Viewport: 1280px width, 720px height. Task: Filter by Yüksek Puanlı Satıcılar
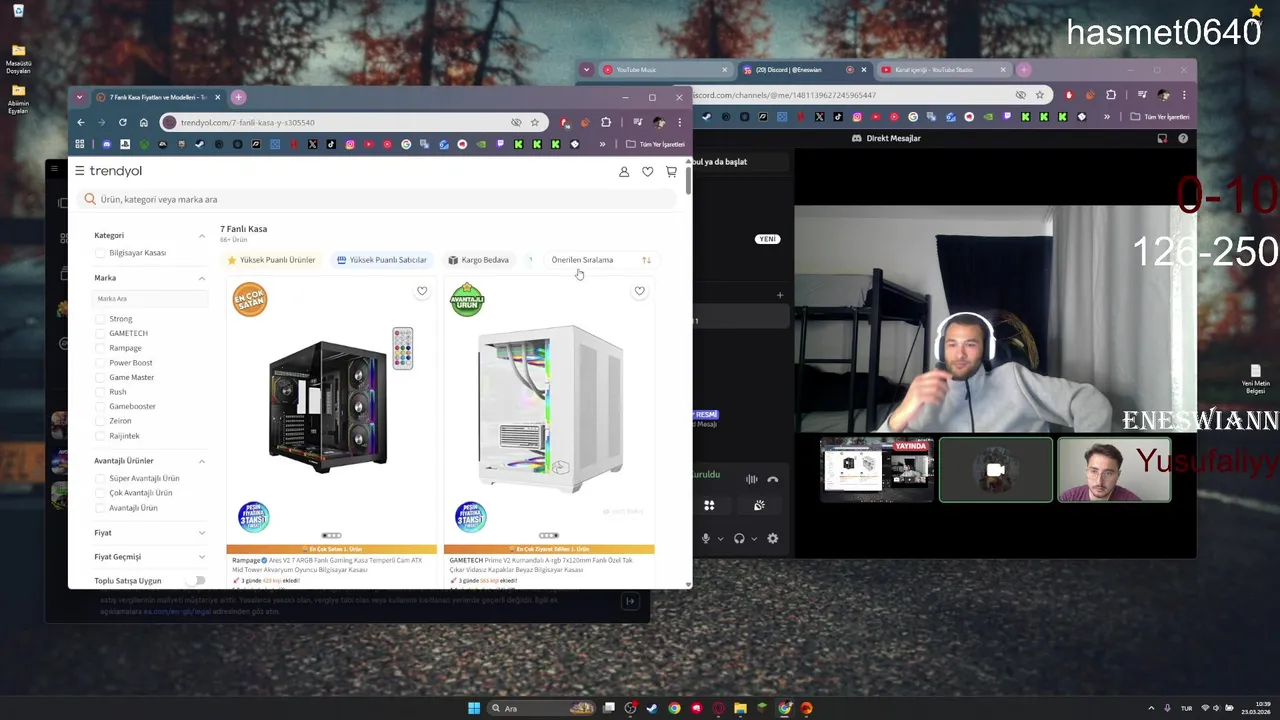pos(382,260)
